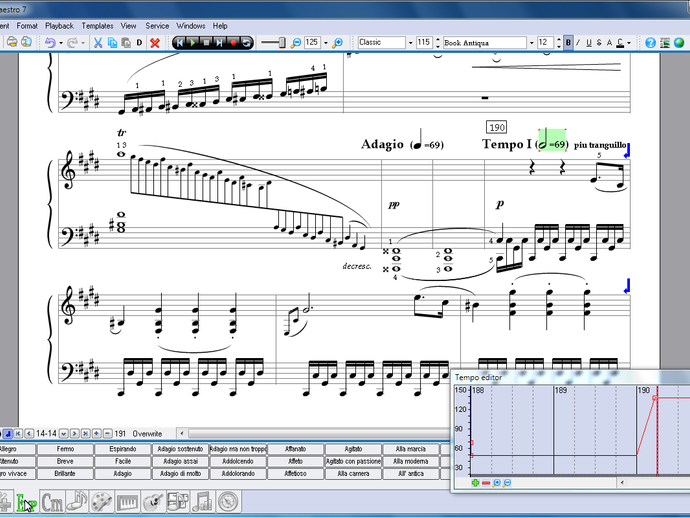Click the red X delete icon
Viewport: 690px width, 518px height.
pyautogui.click(x=154, y=43)
